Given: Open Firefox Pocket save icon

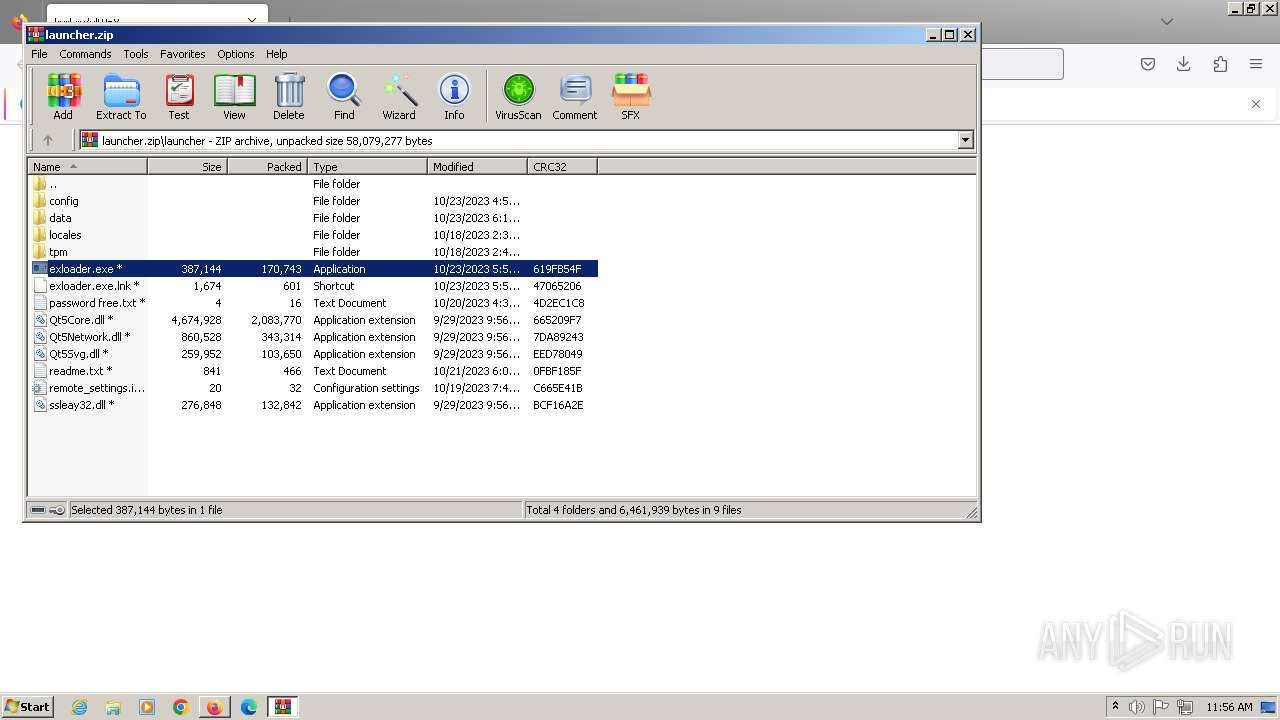Looking at the screenshot, I should (x=1148, y=64).
